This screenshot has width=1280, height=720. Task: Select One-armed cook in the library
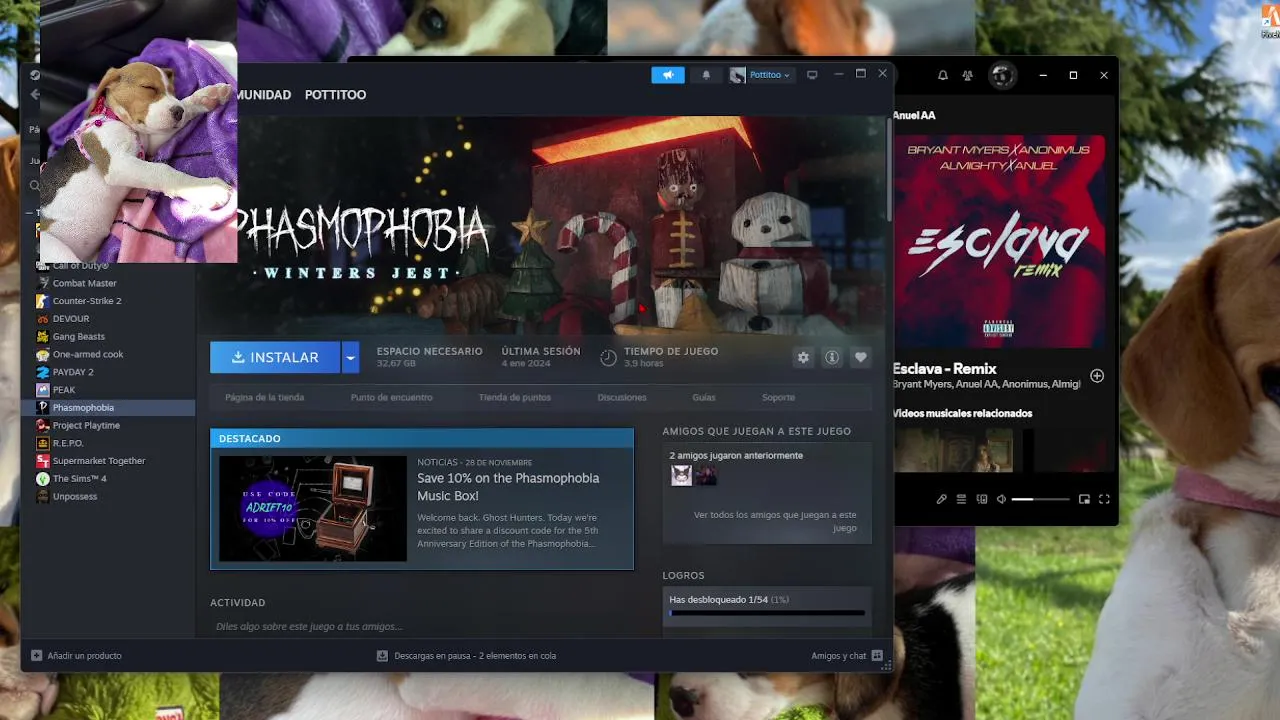point(108,354)
